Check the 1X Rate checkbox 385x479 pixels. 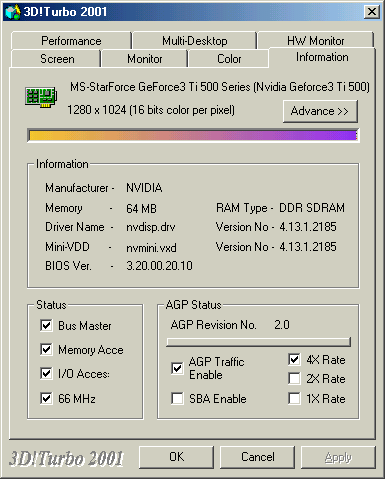pyautogui.click(x=294, y=398)
